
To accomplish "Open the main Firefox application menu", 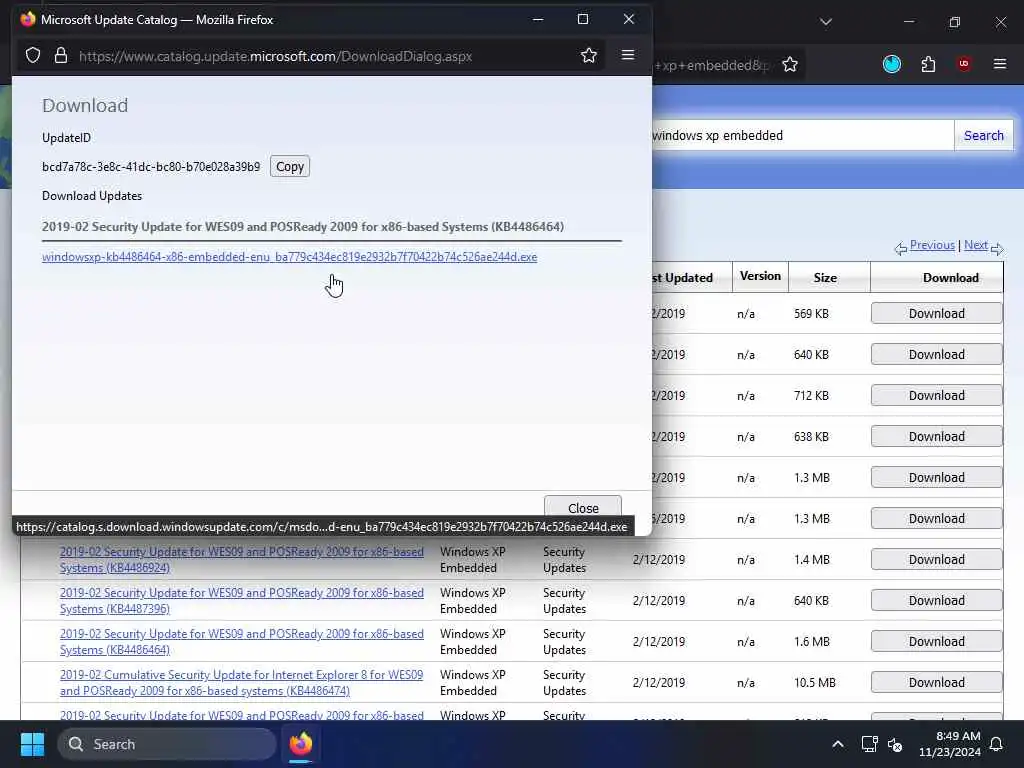I will tap(999, 64).
